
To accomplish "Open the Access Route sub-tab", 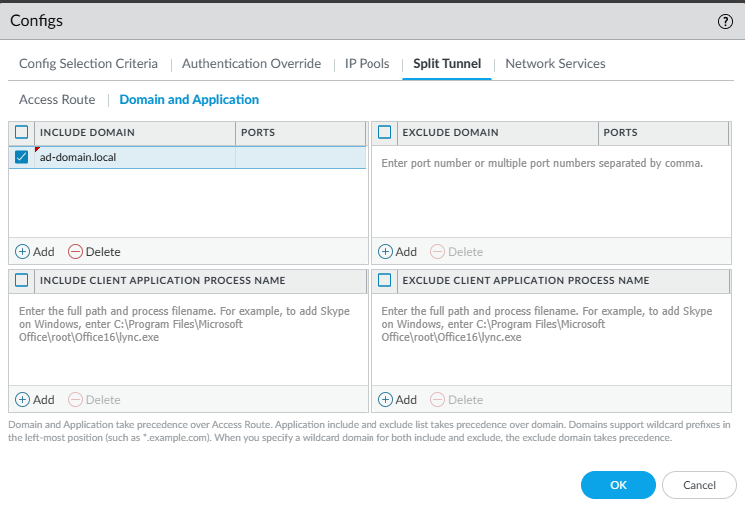I will pyautogui.click(x=57, y=100).
